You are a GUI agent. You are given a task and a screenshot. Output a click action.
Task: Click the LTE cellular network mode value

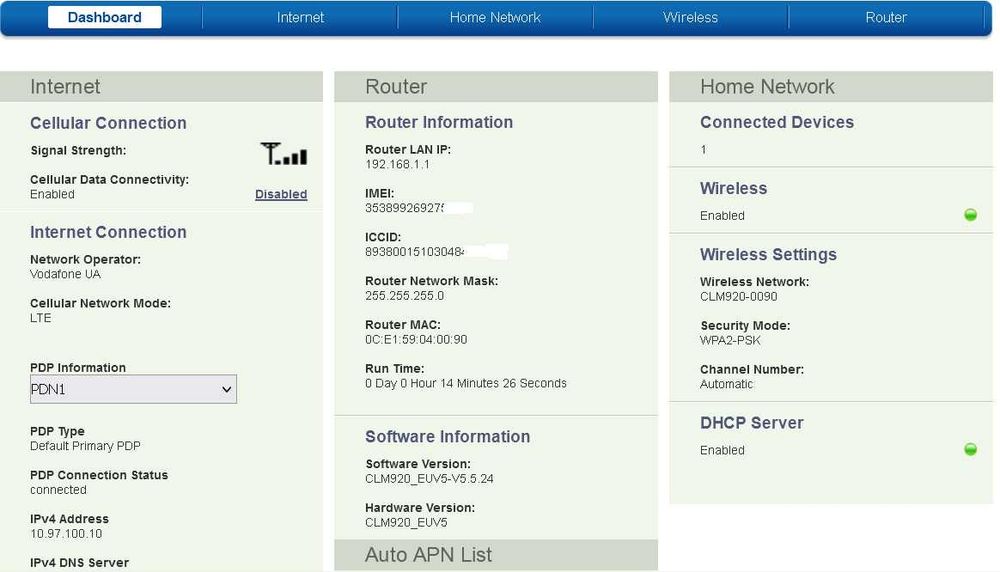click(x=40, y=318)
